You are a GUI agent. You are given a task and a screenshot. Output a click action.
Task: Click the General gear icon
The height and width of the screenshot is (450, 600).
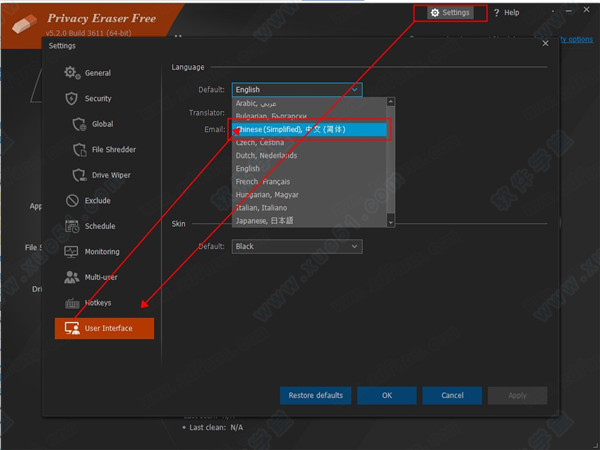(x=71, y=73)
